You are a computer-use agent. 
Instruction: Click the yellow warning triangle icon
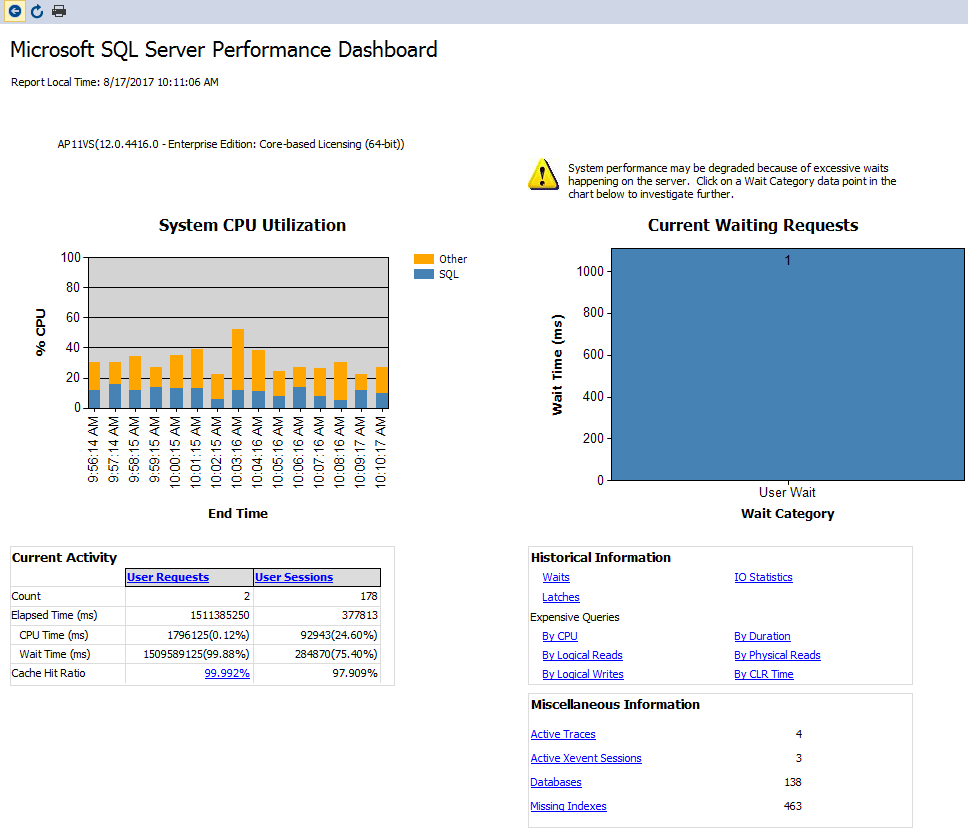click(543, 174)
